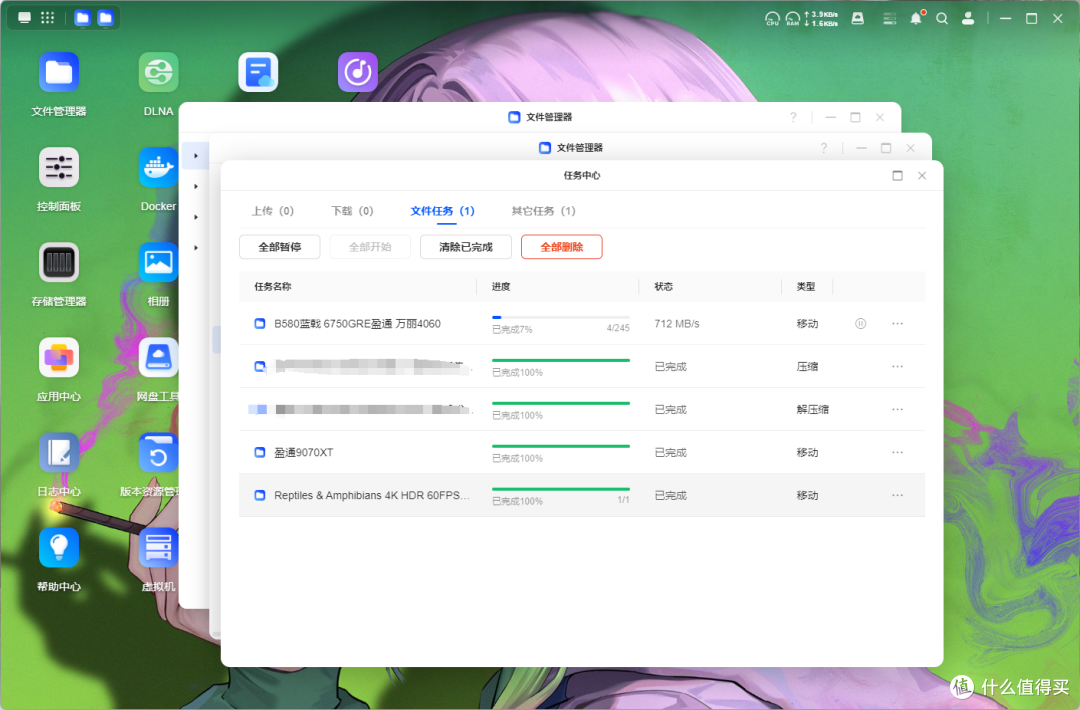Click the 盈通9070XT task progress bar
The width and height of the screenshot is (1080, 710).
tap(561, 446)
